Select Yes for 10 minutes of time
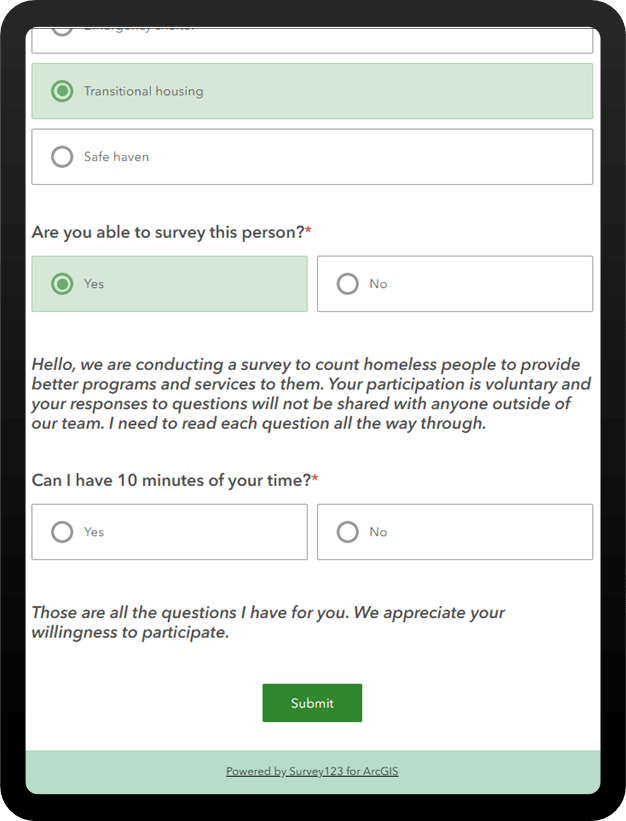This screenshot has height=821, width=626. coord(169,531)
